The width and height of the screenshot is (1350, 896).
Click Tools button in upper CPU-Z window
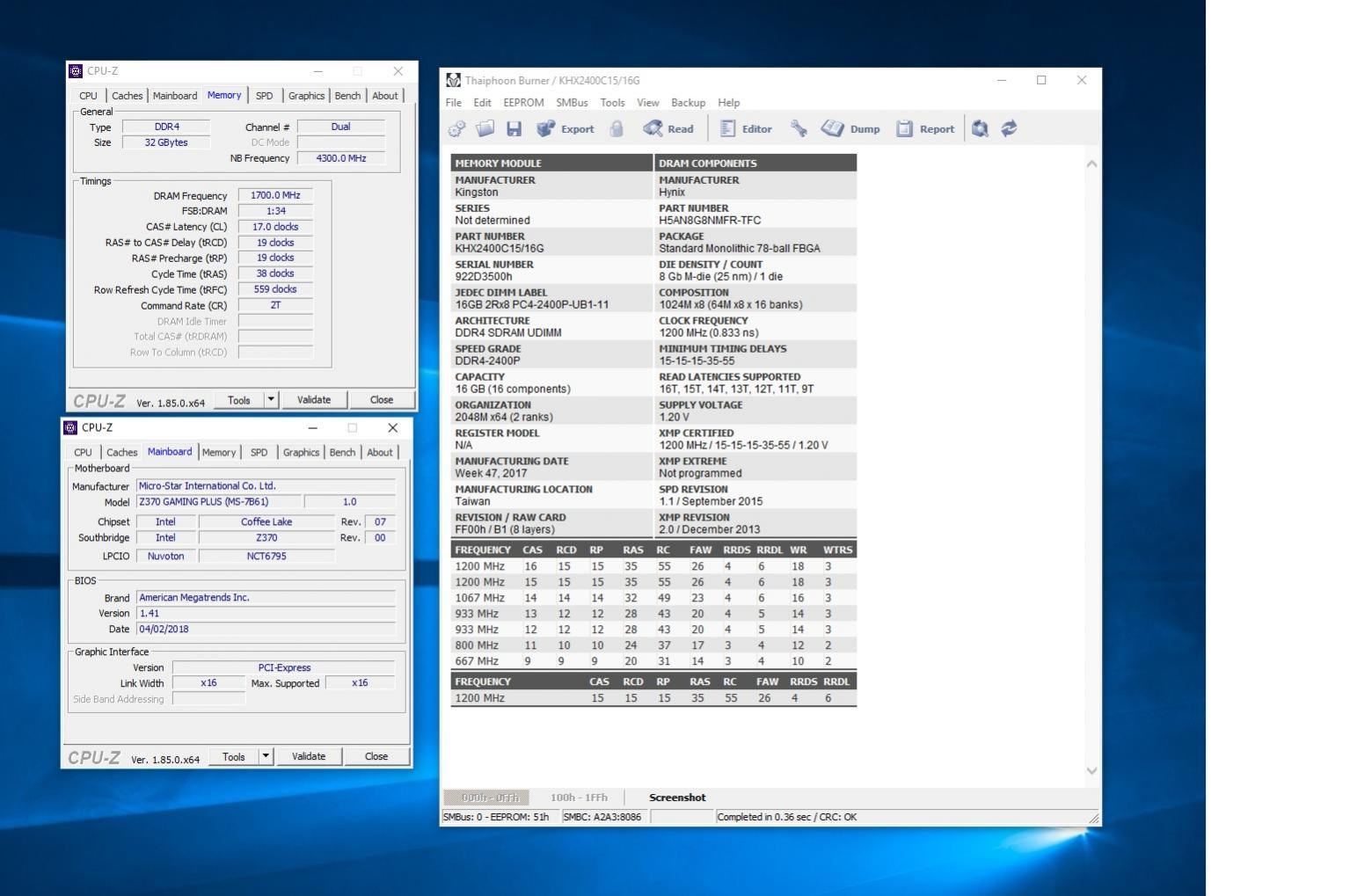(239, 400)
